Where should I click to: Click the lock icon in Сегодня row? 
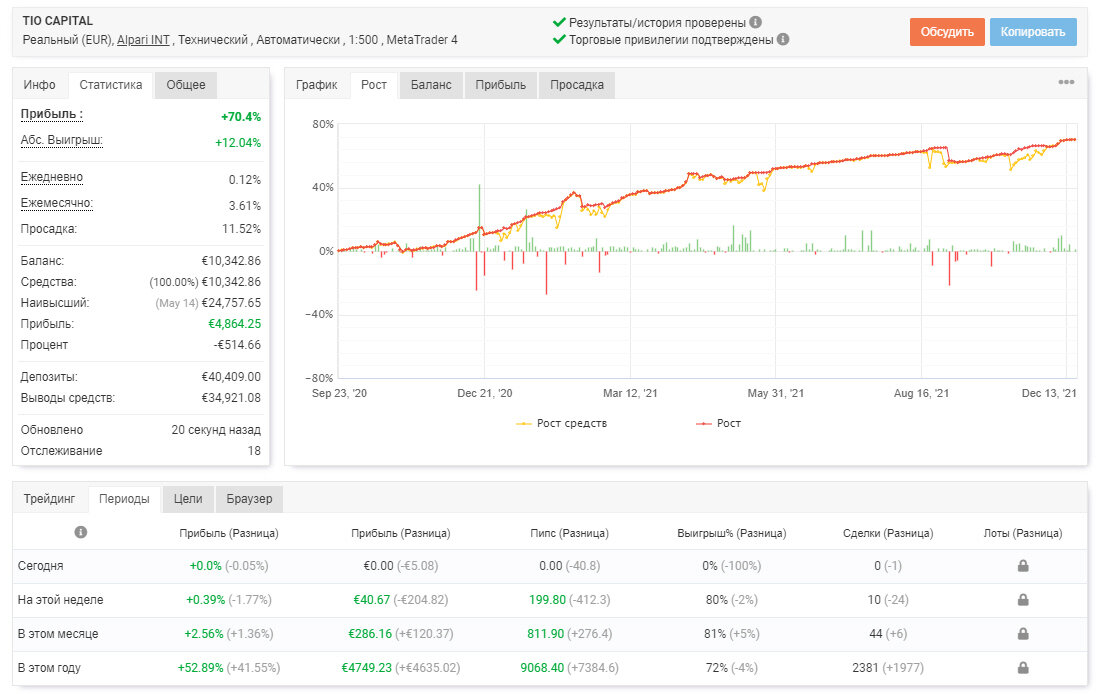pyautogui.click(x=1023, y=566)
